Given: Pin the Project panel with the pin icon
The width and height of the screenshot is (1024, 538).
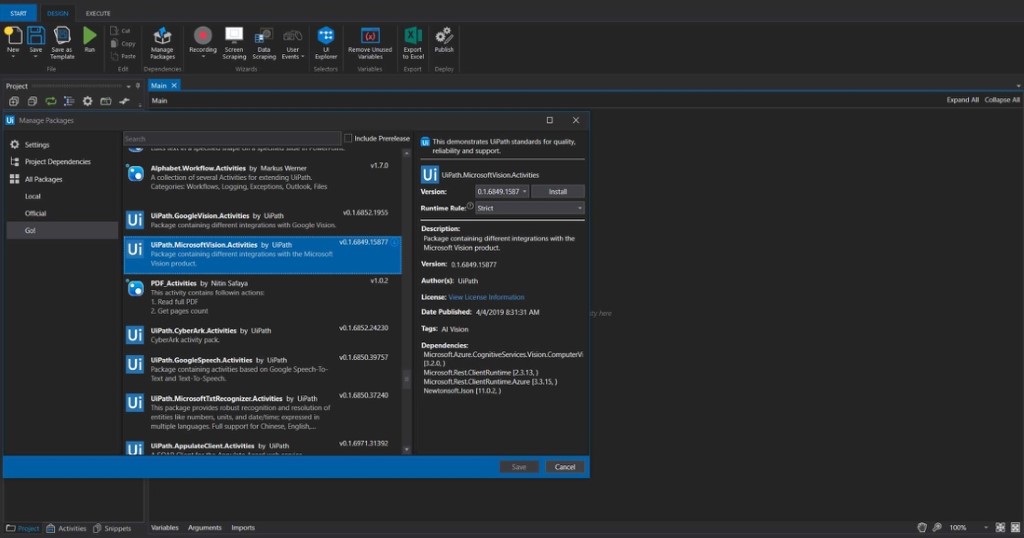Looking at the screenshot, I should 138,86.
